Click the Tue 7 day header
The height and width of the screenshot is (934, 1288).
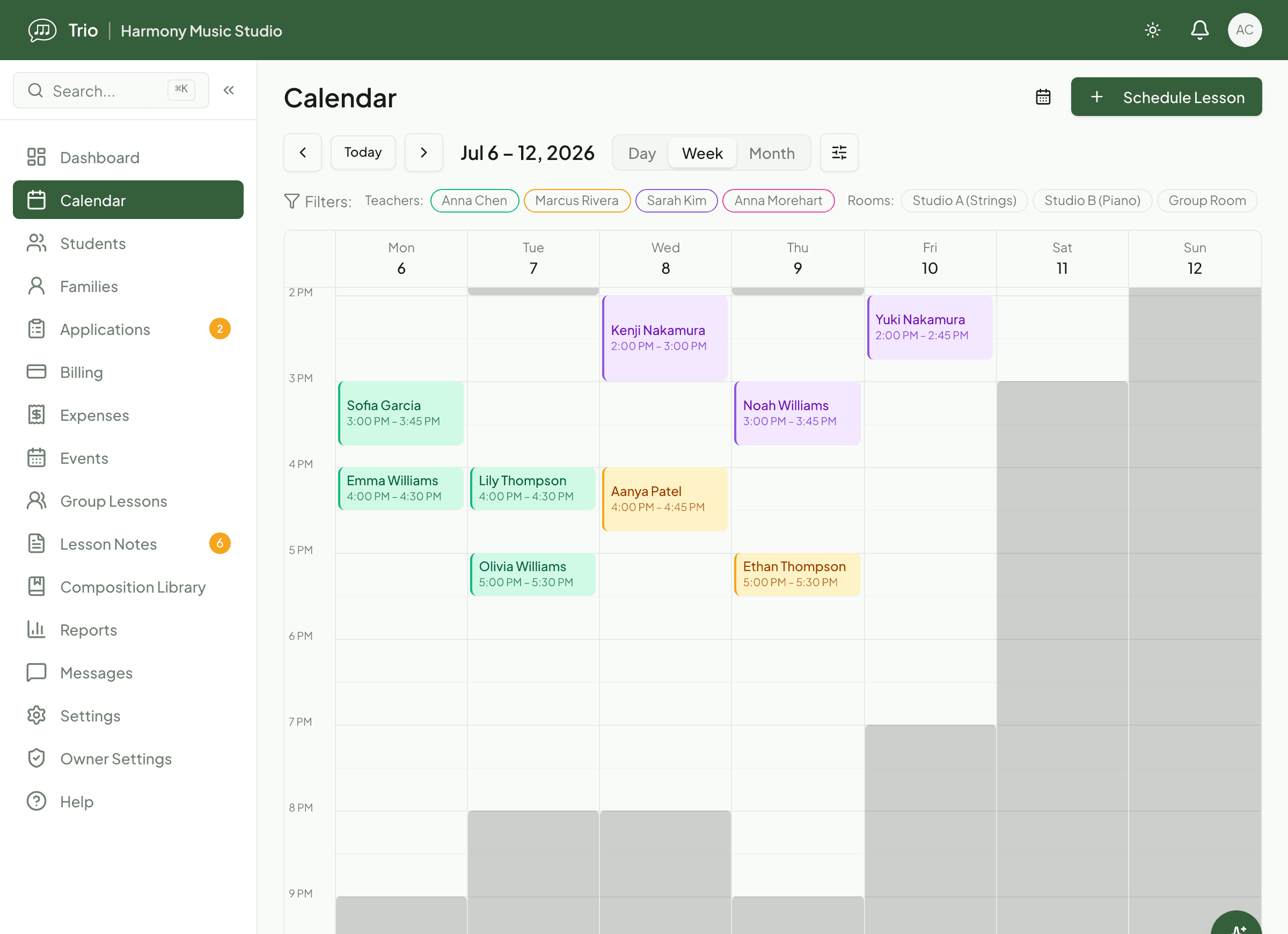[x=533, y=259]
